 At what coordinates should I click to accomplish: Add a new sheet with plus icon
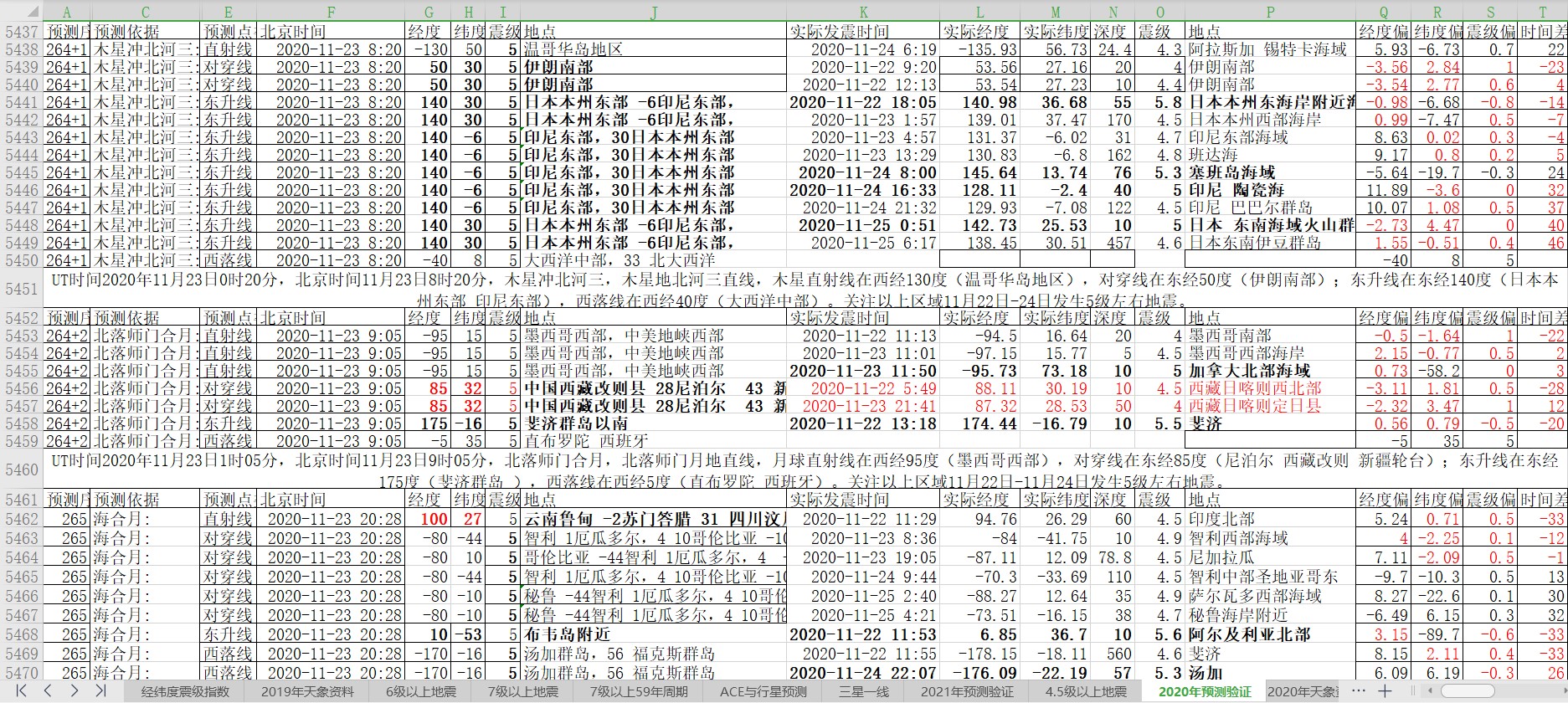(x=1385, y=690)
